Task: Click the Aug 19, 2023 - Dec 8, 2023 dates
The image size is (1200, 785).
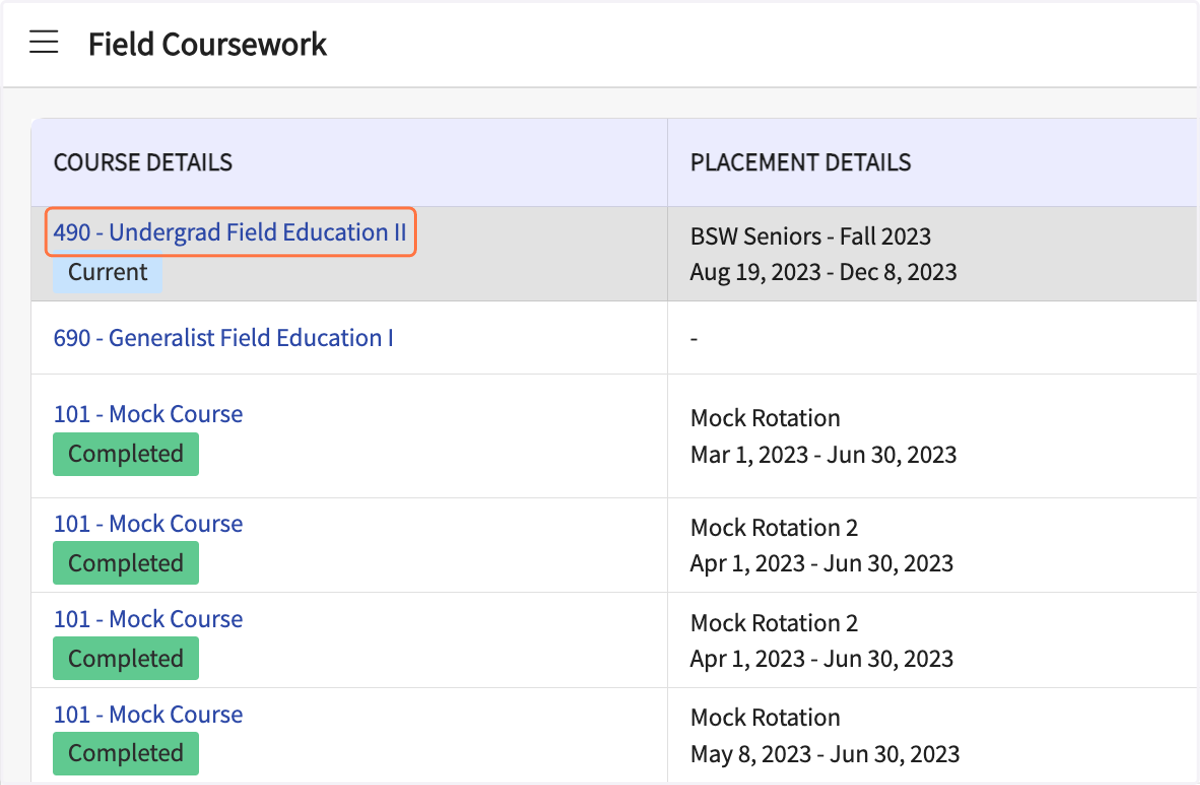Action: coord(823,272)
